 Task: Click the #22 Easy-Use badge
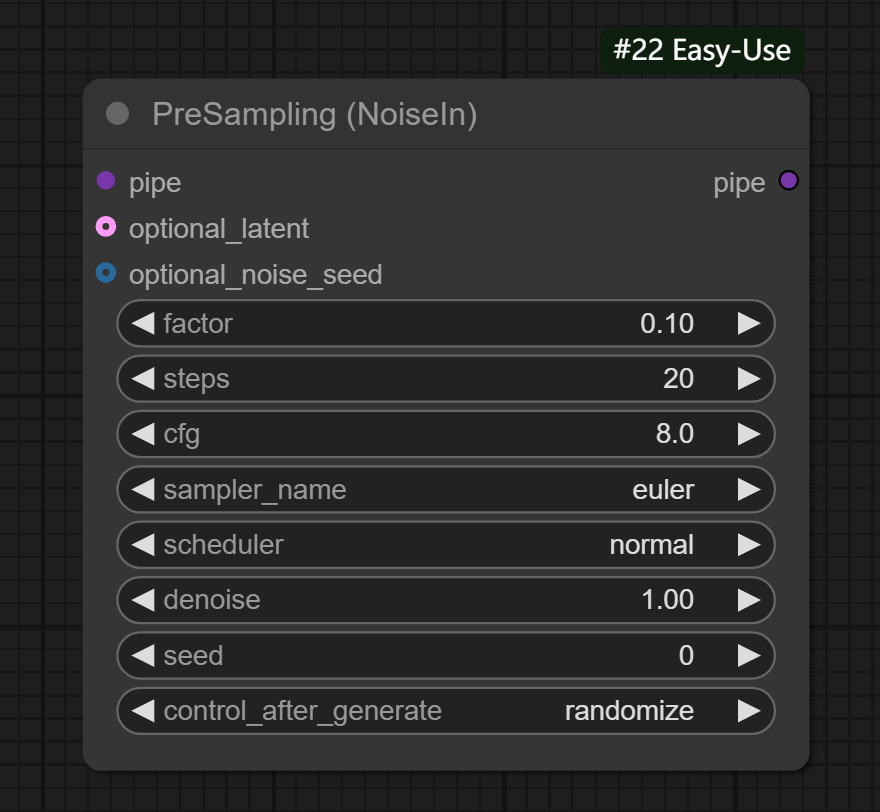pos(702,51)
